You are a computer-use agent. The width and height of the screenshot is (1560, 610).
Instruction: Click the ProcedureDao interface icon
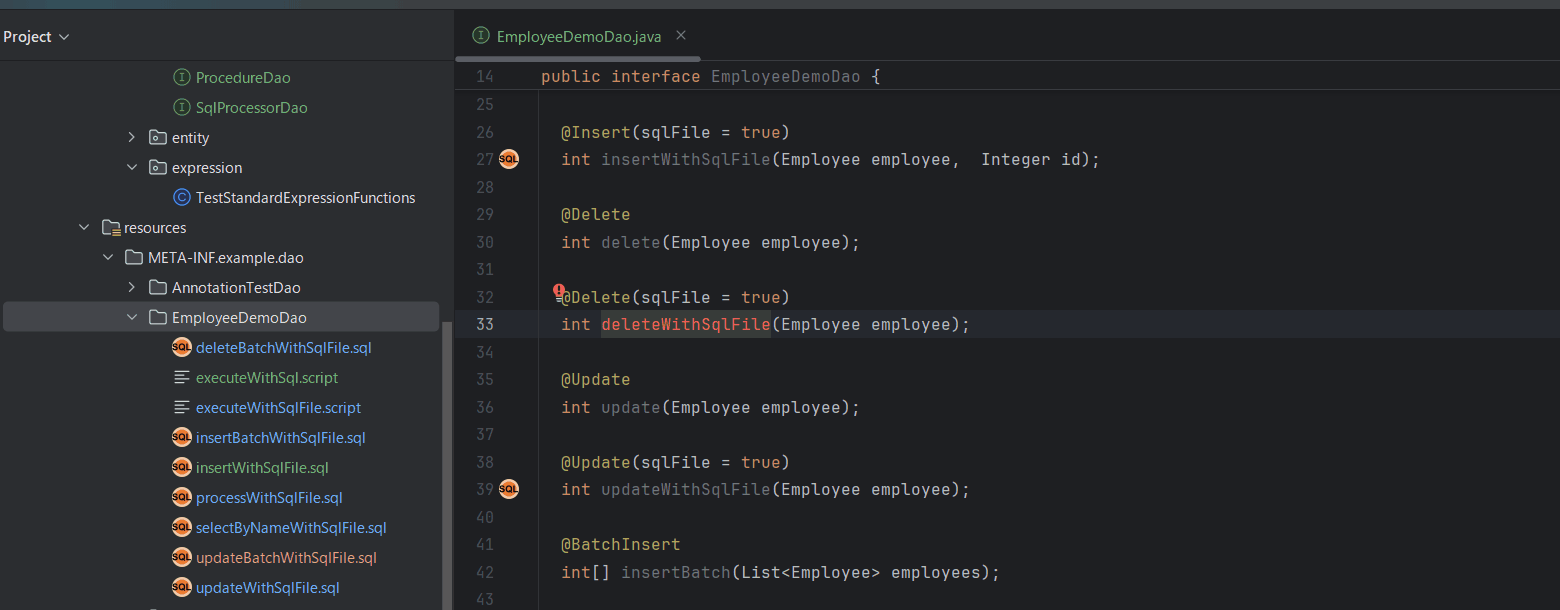click(x=181, y=77)
